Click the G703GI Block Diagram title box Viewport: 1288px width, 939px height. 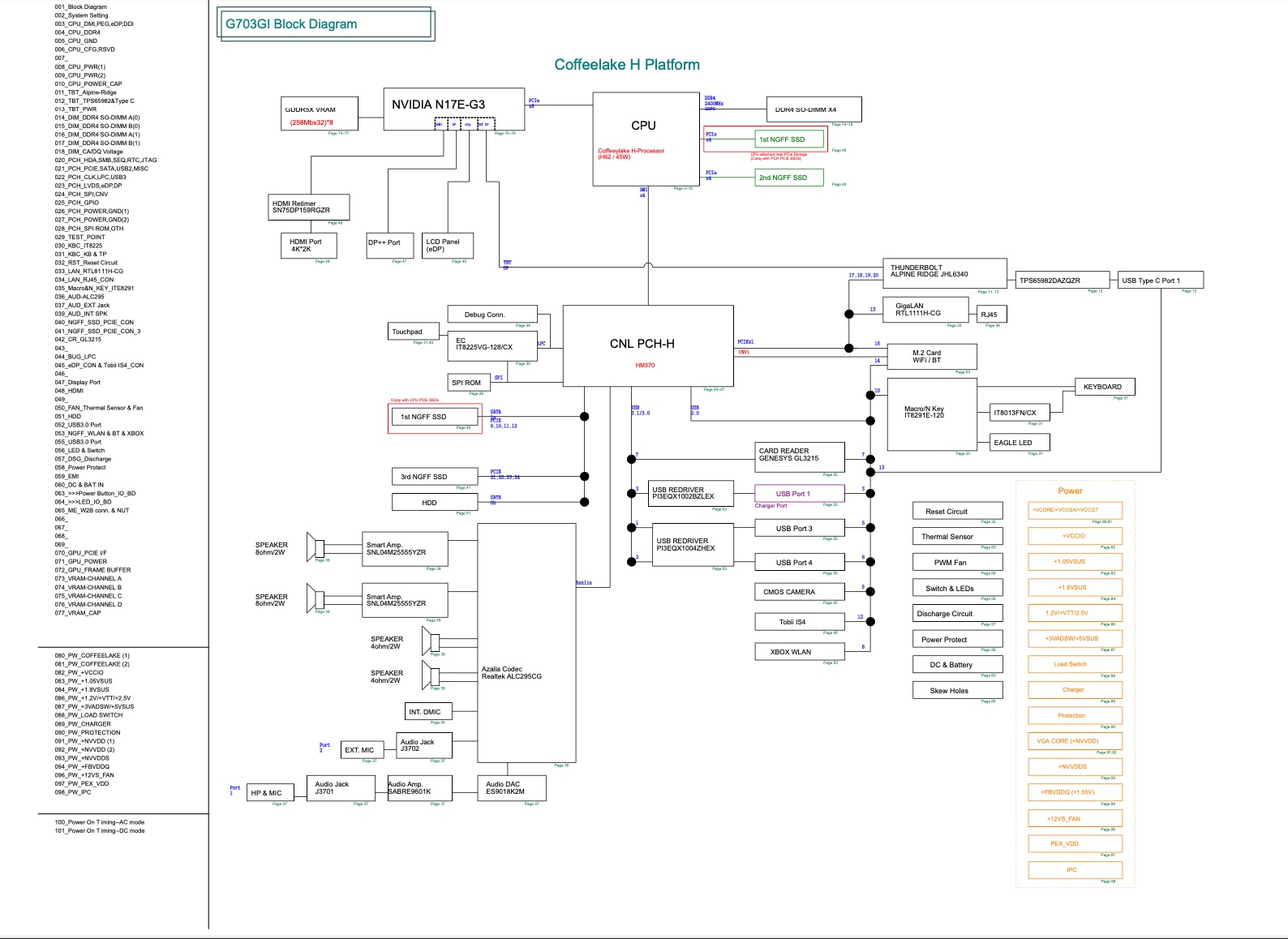327,24
